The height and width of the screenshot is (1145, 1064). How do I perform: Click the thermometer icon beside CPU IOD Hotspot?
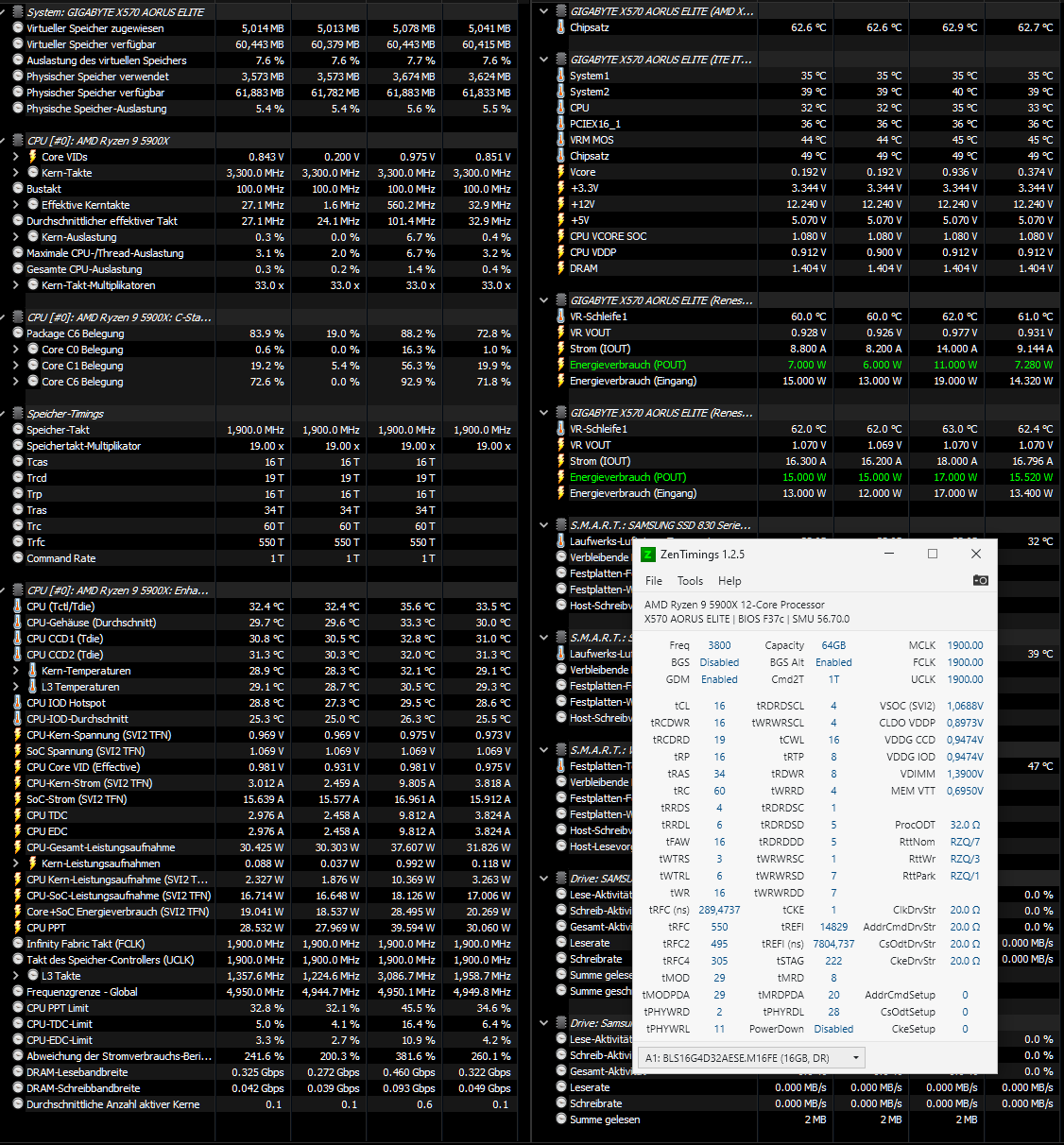click(17, 702)
